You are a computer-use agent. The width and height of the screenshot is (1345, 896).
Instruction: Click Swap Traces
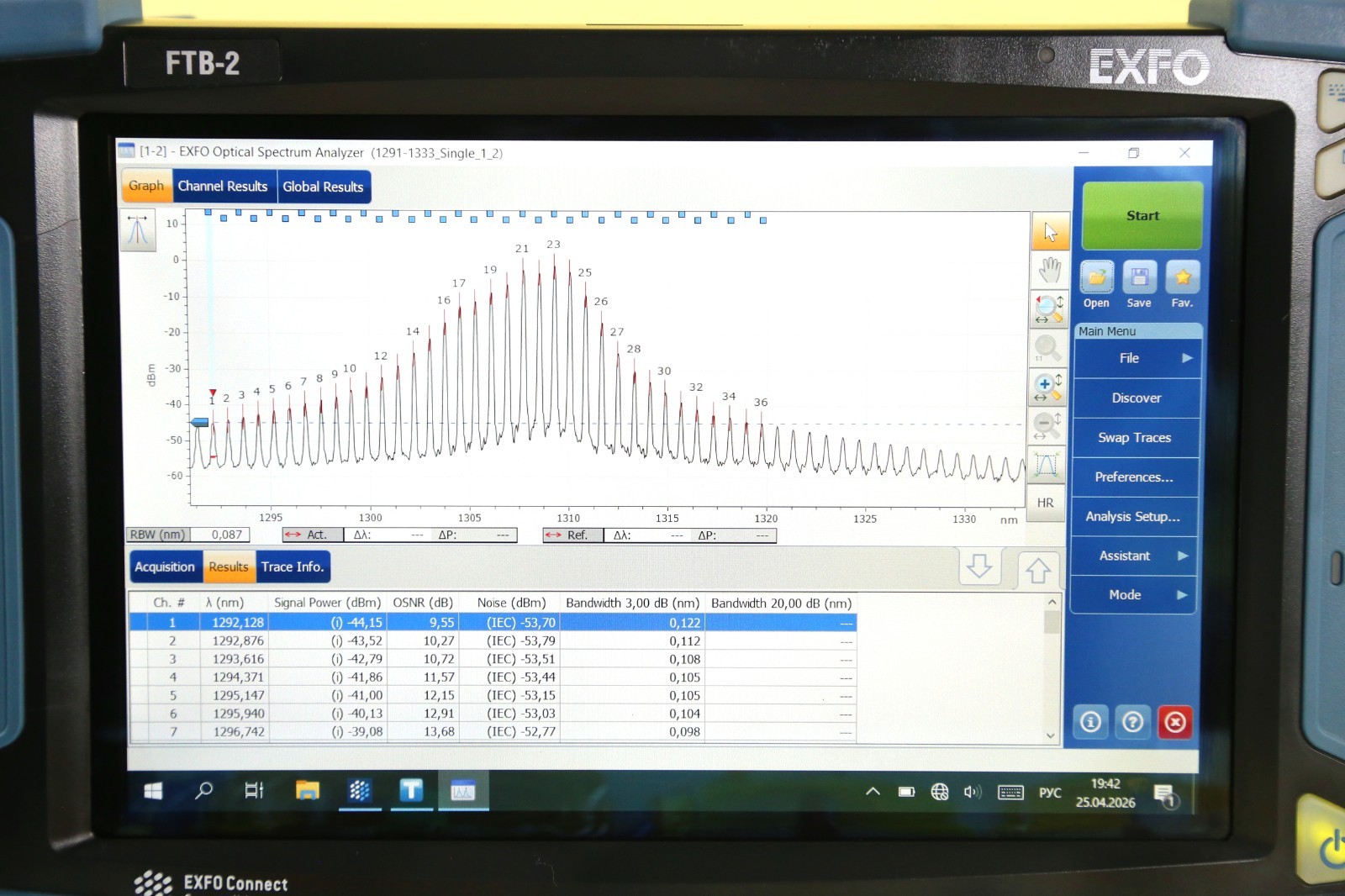[x=1135, y=437]
